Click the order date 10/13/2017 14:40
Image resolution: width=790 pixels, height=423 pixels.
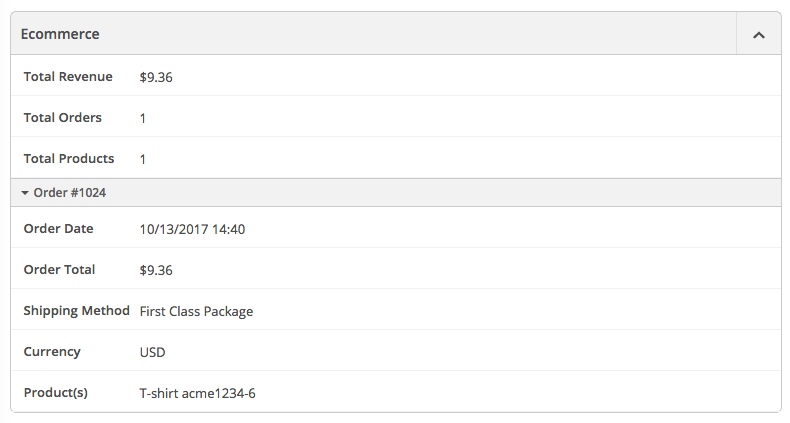pos(192,229)
